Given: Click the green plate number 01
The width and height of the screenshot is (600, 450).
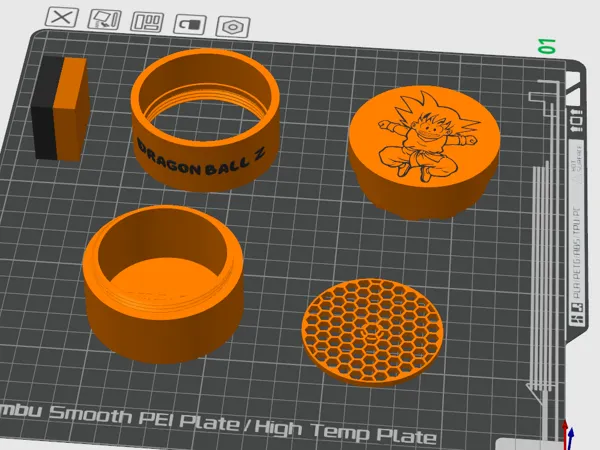Looking at the screenshot, I should pyautogui.click(x=547, y=46).
